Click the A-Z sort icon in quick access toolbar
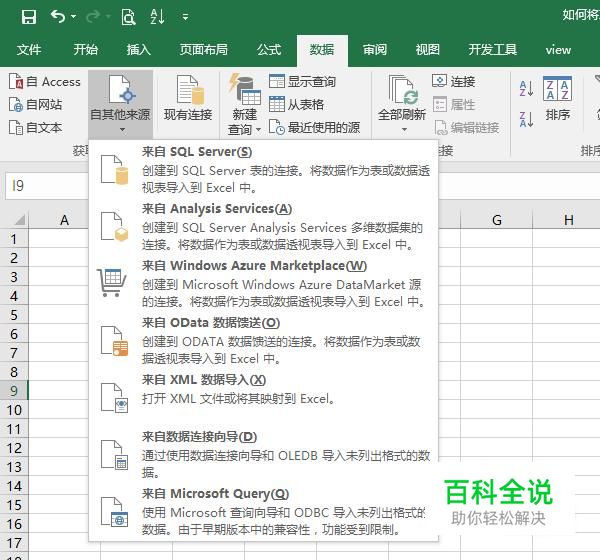This screenshot has height=560, width=600. click(157, 17)
